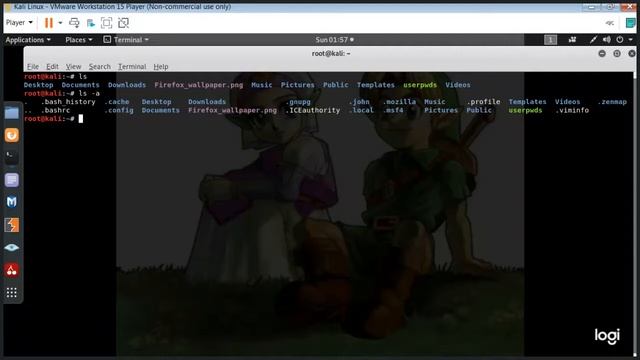Click the green userpwds file in ls output
640x360 pixels.
(420, 85)
